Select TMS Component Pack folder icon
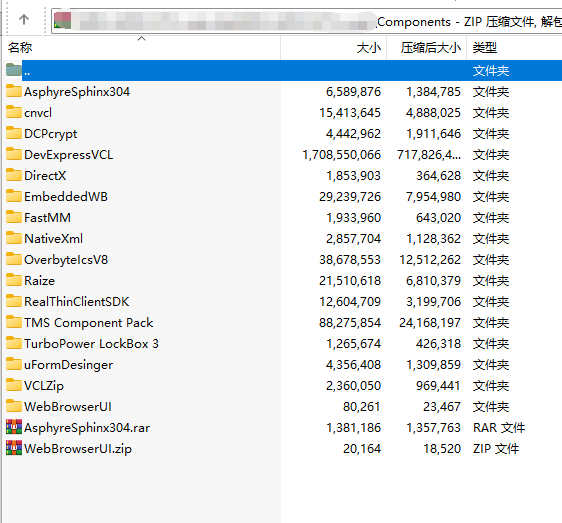 pyautogui.click(x=14, y=322)
